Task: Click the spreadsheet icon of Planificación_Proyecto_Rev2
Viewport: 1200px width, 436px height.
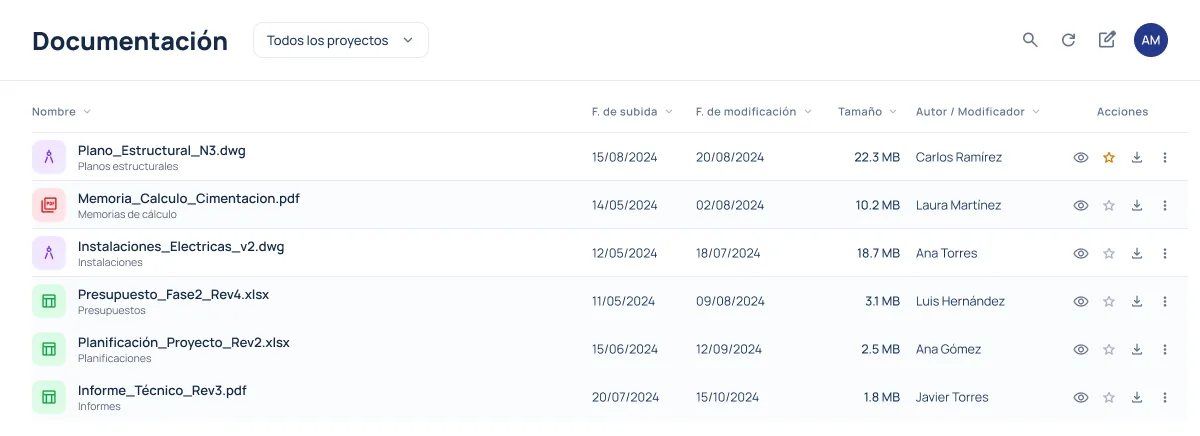Action: click(x=49, y=349)
